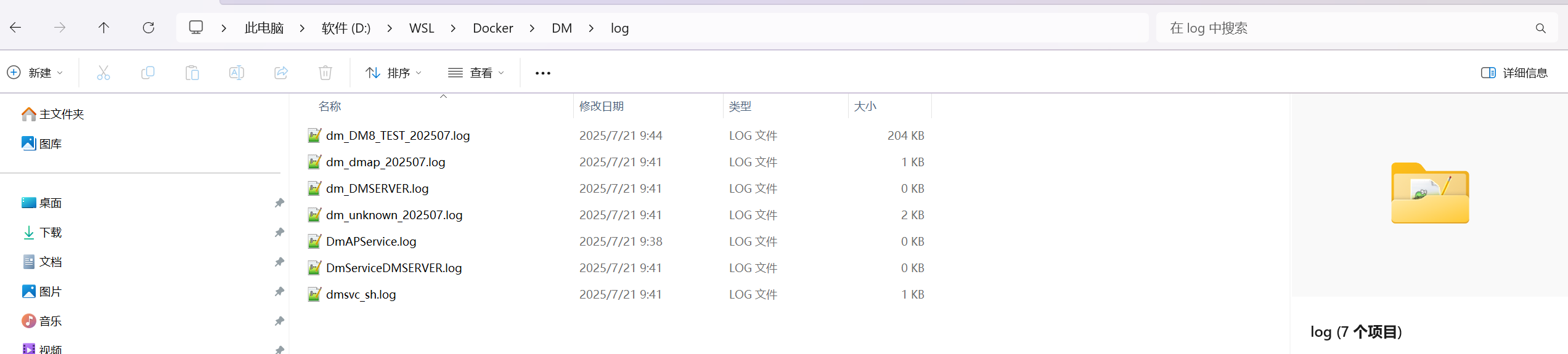Screen dimensions: 1568x354
Task: Click the 2025/7/21 9:38 date cell
Action: tap(621, 241)
